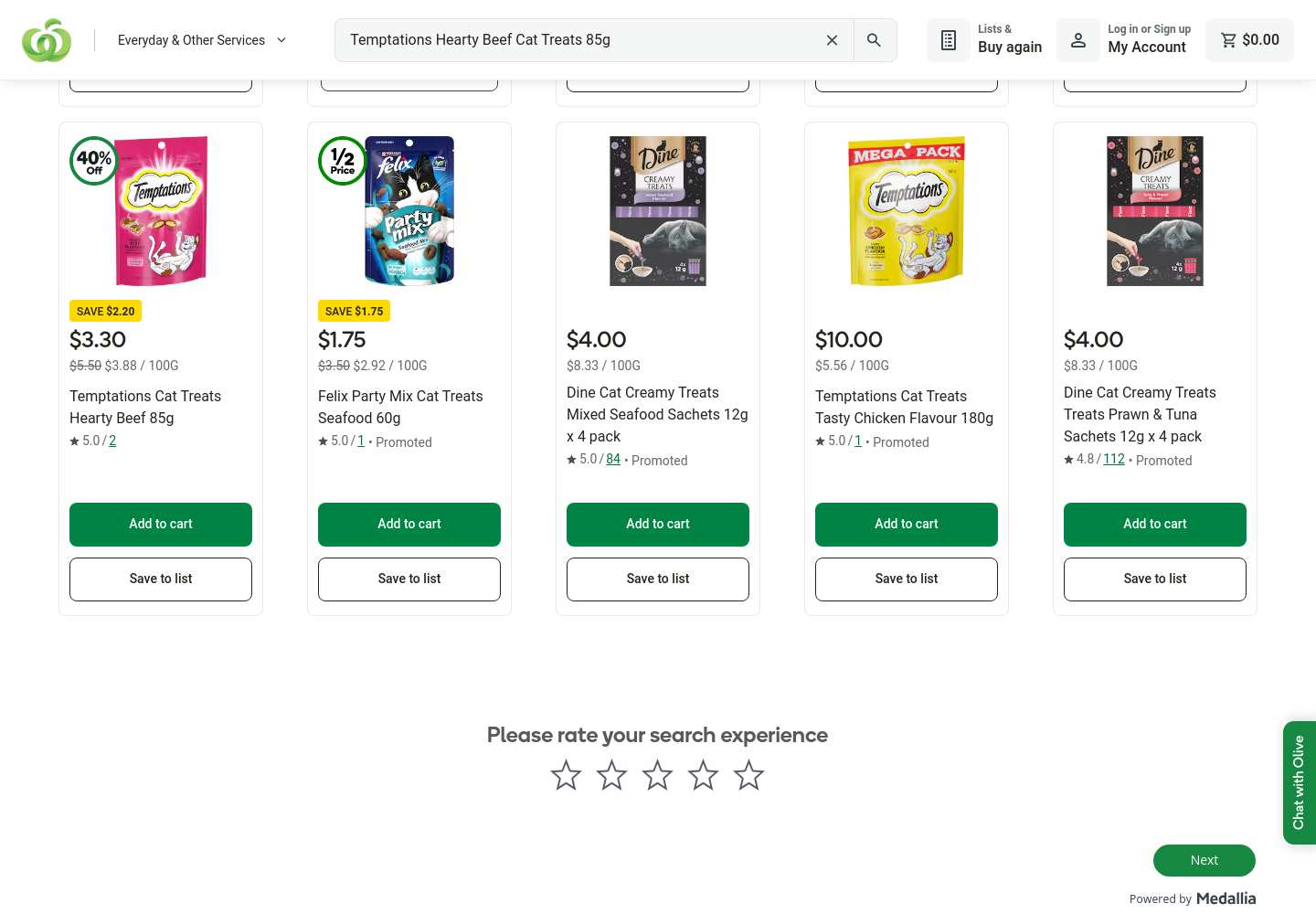Click Temptations Mega Pack product image
The image size is (1316, 914).
click(907, 211)
